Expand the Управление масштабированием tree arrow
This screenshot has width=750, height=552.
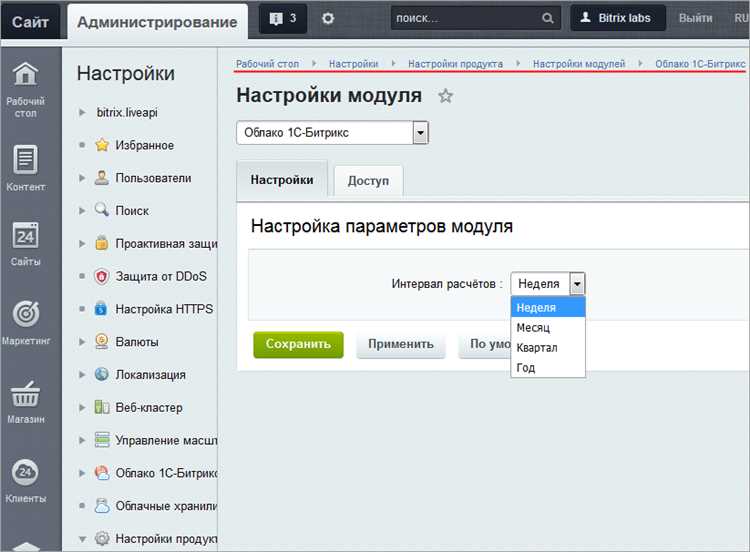coord(82,440)
